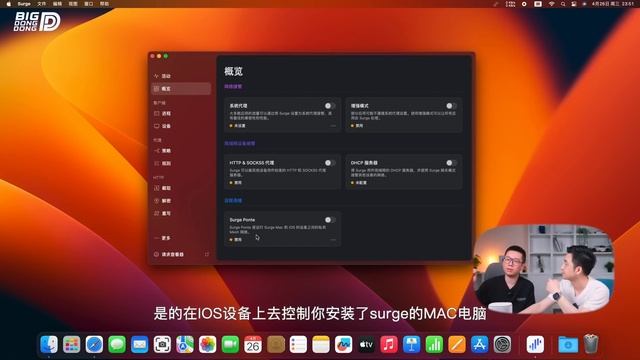
Task: Click the date and time in menu bar
Action: pyautogui.click(x=613, y=4)
